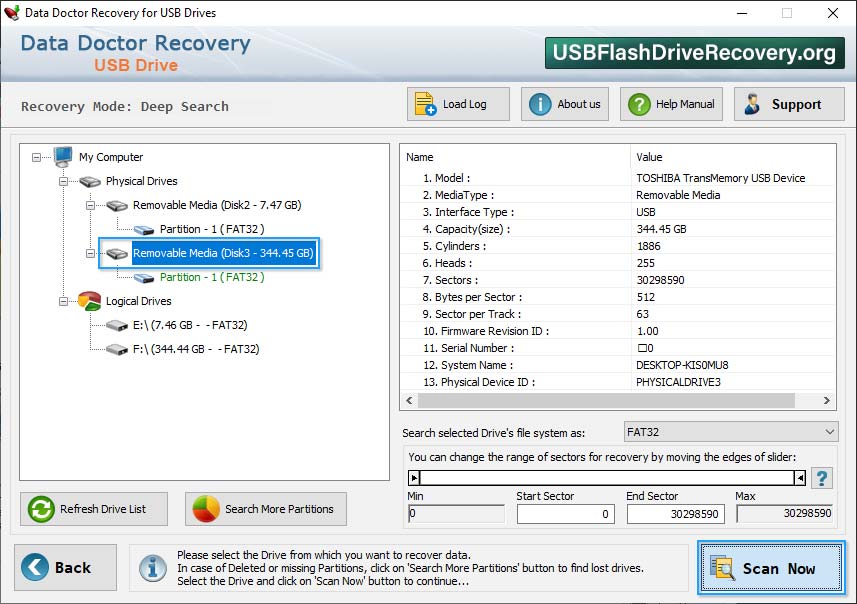This screenshot has width=857, height=604.
Task: Select Removable Media (Disk3 - 344.45 GB)
Action: click(x=223, y=253)
